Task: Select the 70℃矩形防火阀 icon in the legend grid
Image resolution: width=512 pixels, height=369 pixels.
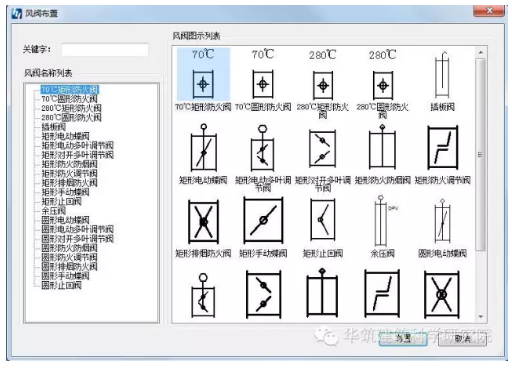Action: click(203, 75)
